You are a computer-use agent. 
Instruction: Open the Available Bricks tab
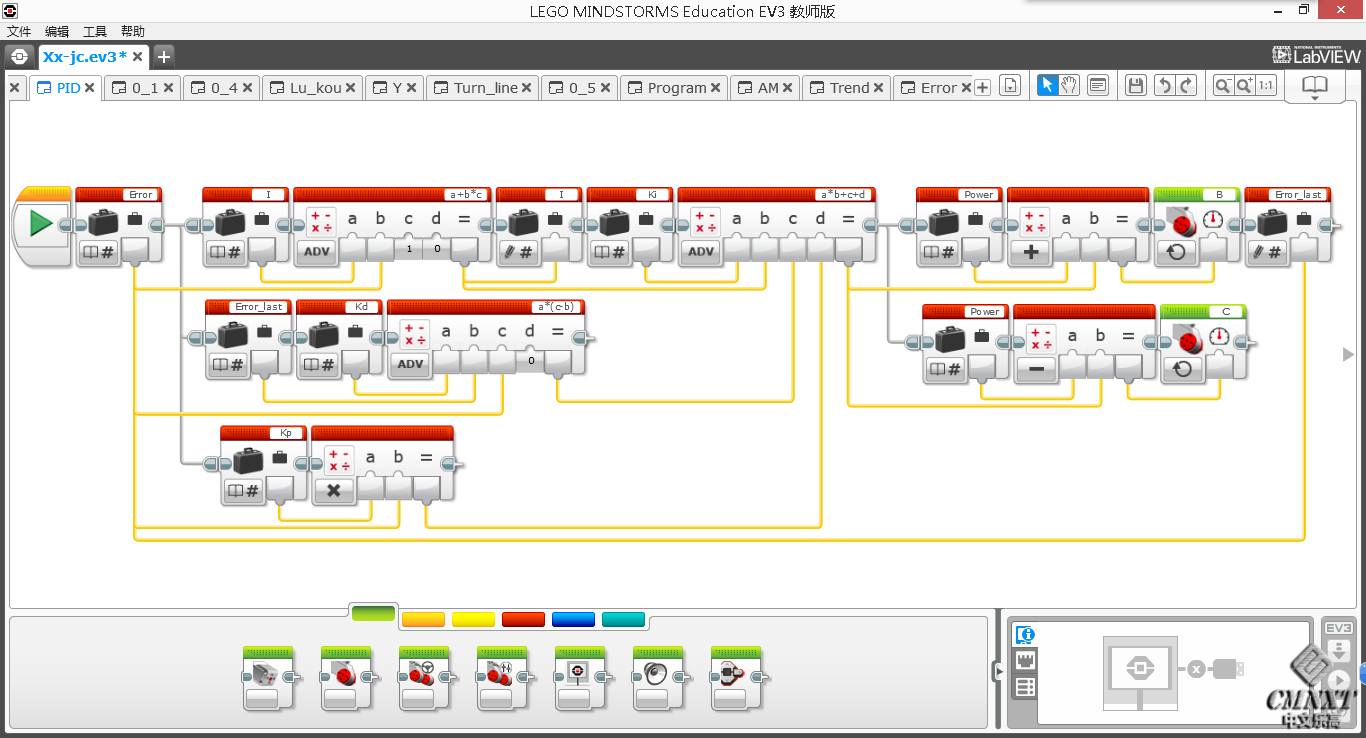1025,687
